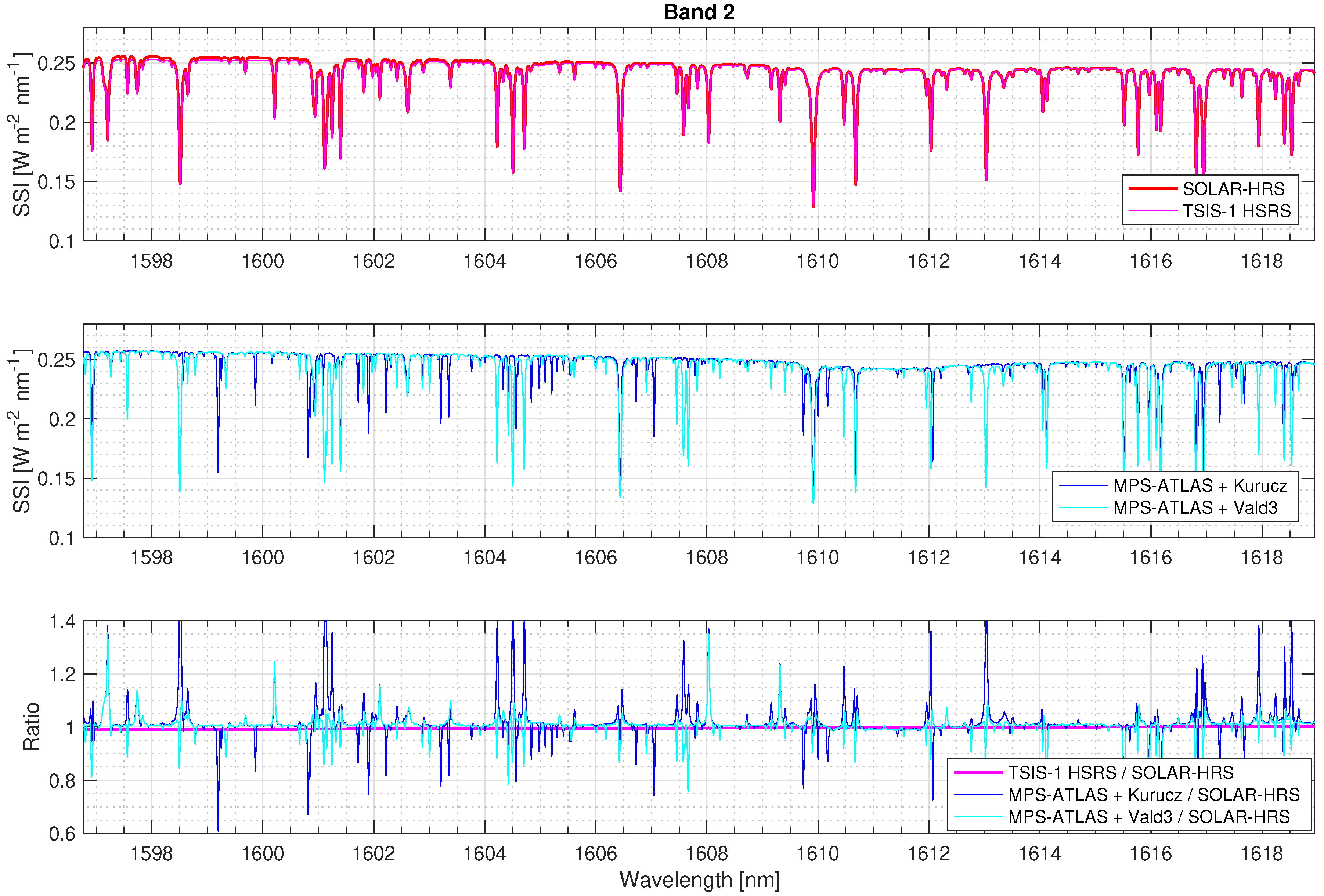The image size is (1324, 896).
Task: Click the 1618 x-tick under the top plot
Action: point(1262,261)
